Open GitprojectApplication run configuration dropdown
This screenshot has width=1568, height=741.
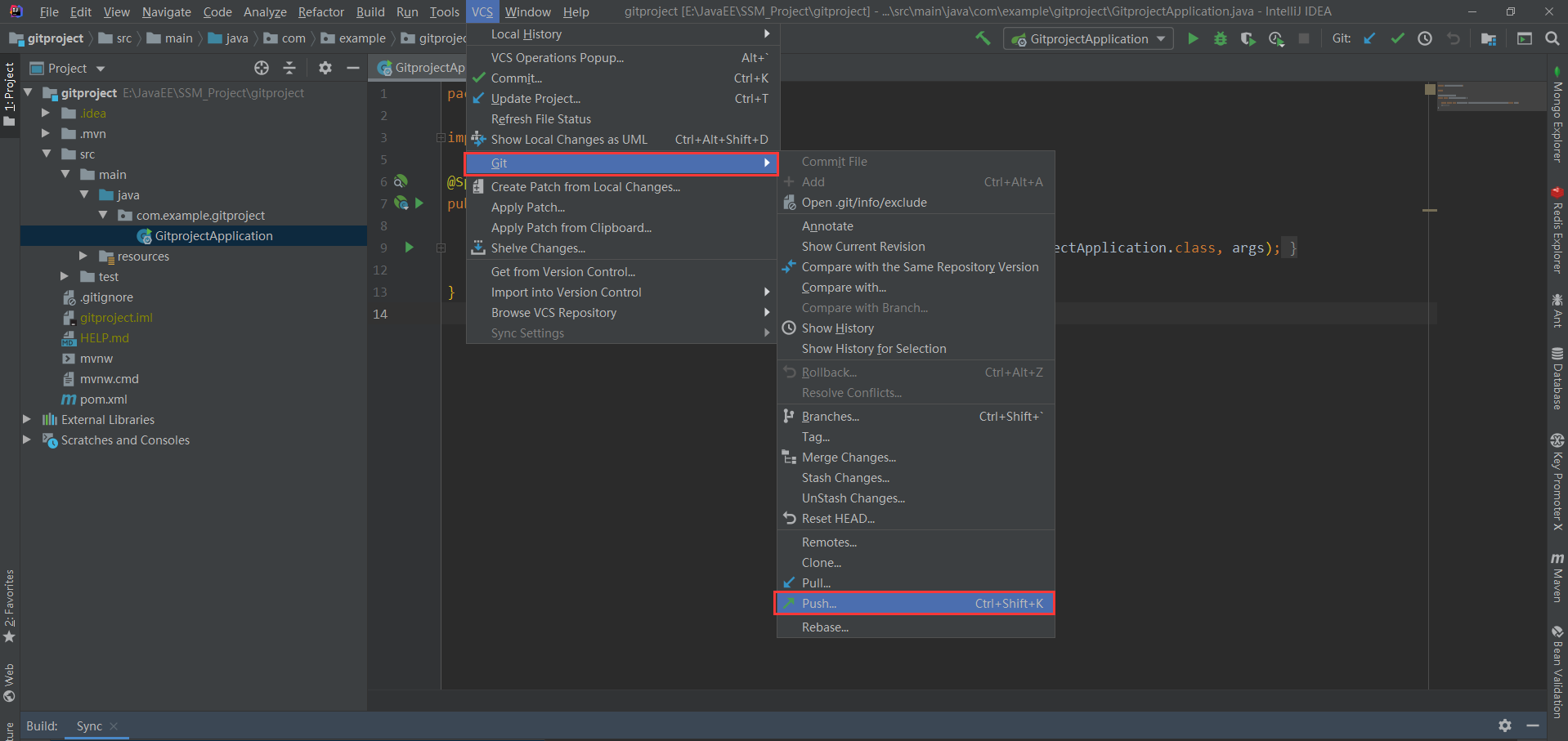1088,38
